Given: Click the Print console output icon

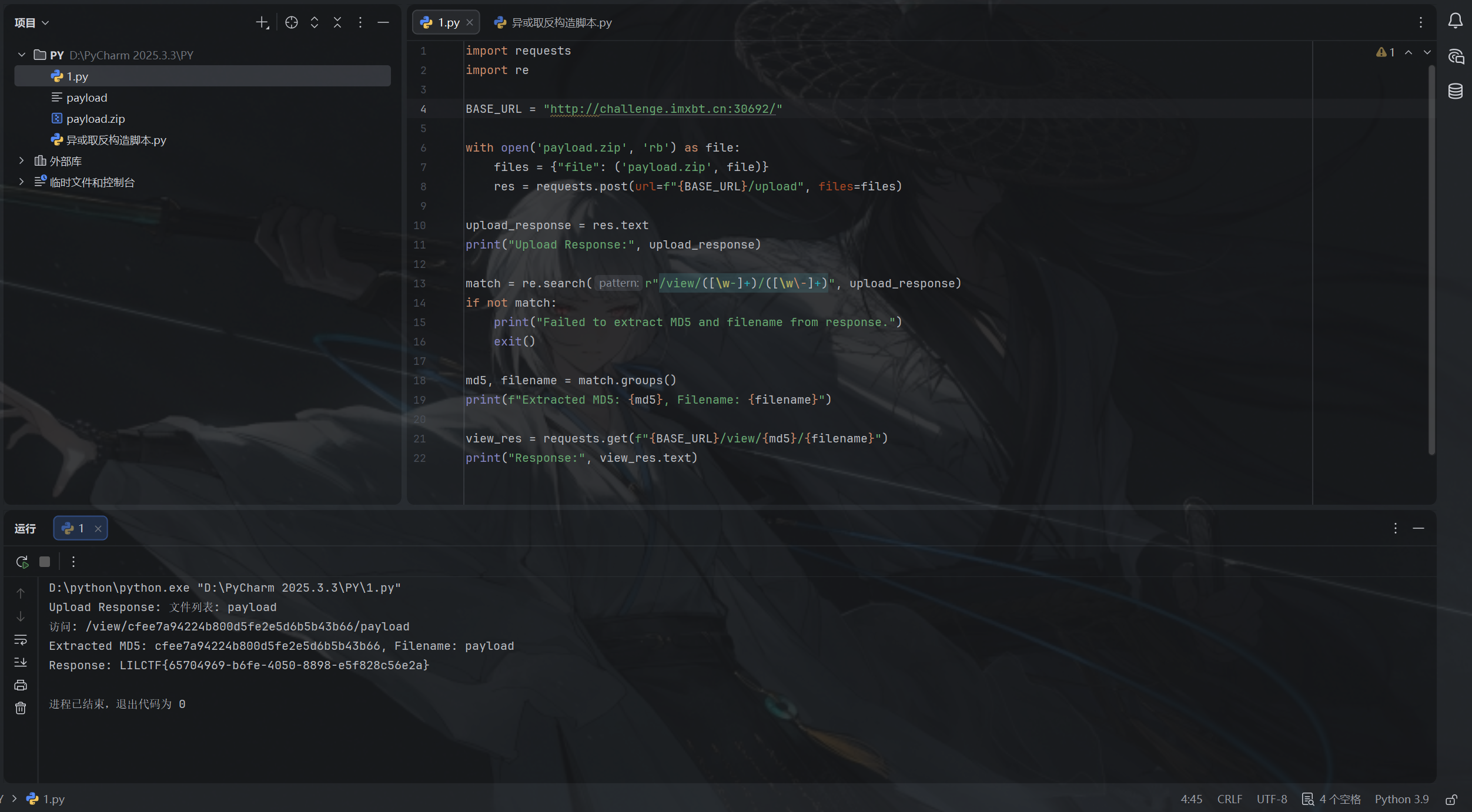Looking at the screenshot, I should pos(21,685).
